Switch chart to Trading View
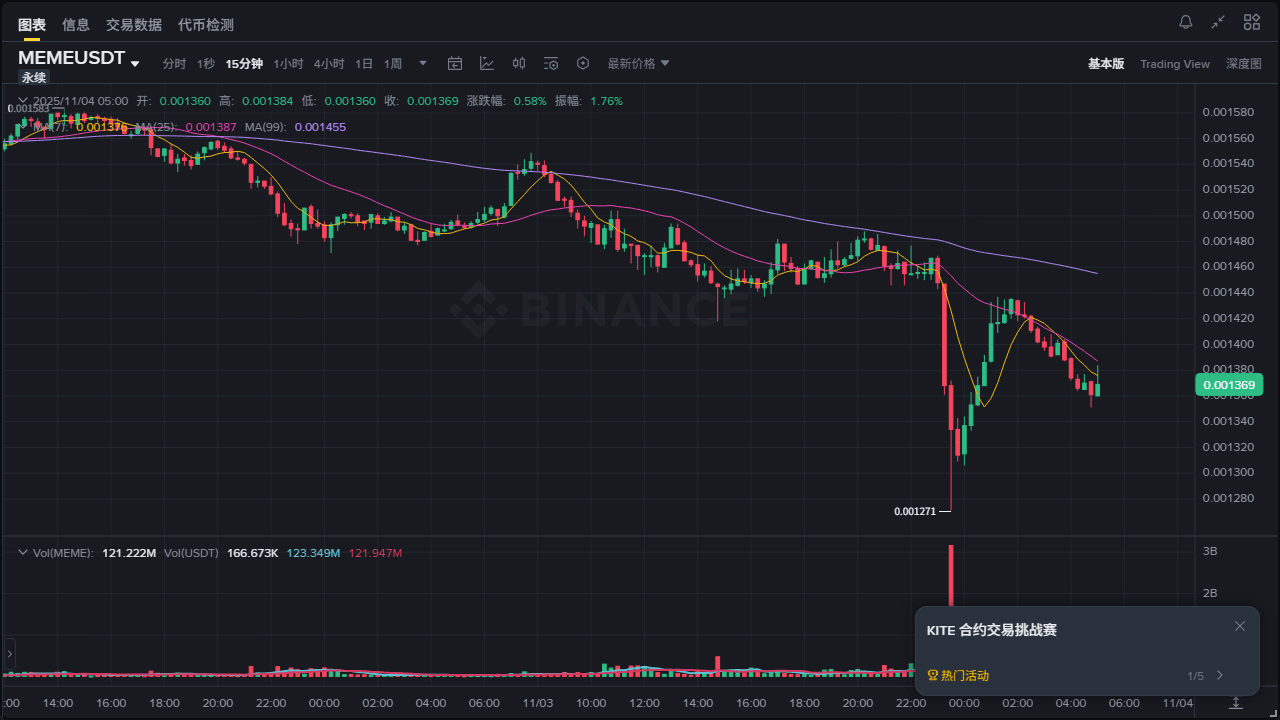 1174,64
